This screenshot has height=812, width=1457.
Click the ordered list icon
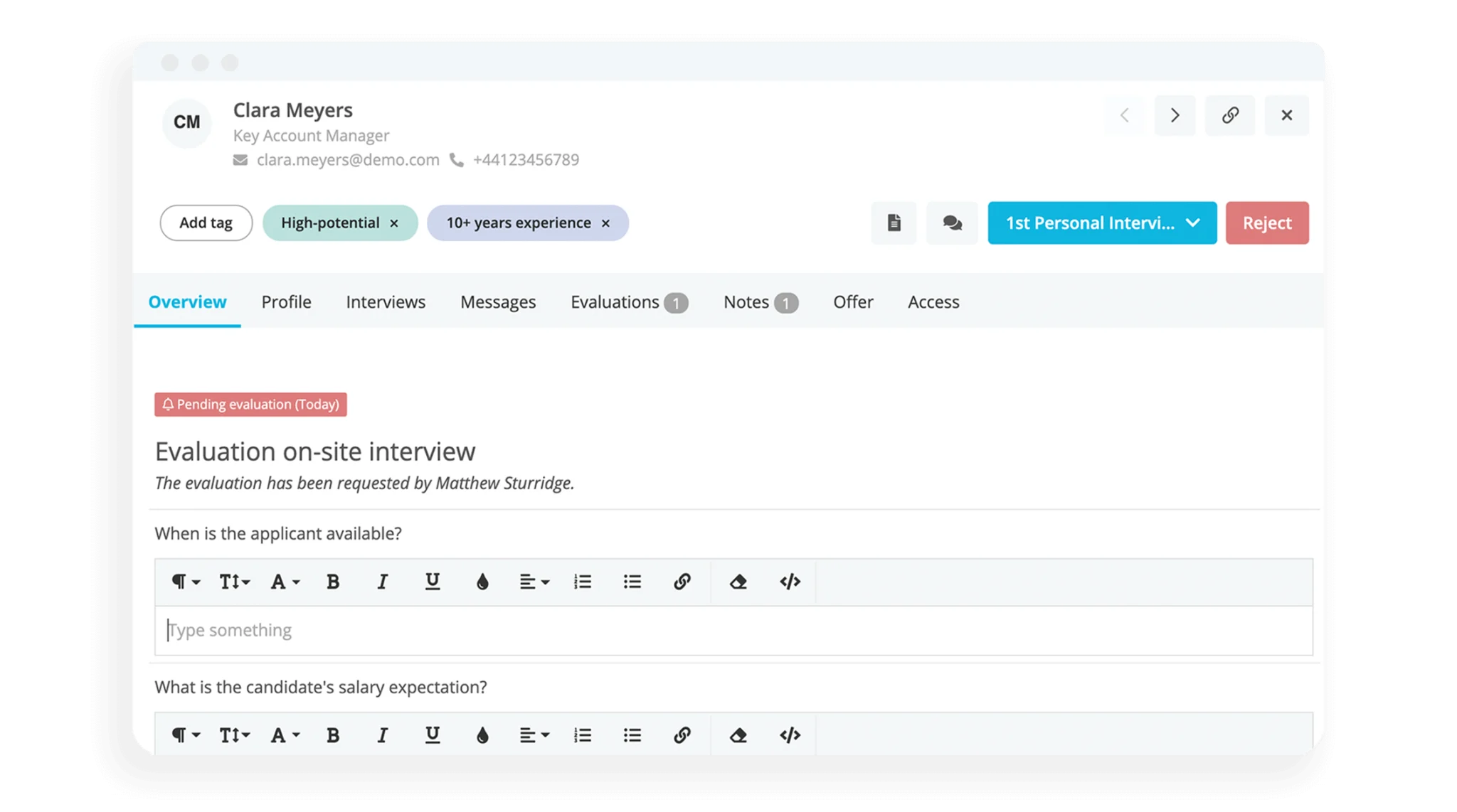[x=582, y=581]
